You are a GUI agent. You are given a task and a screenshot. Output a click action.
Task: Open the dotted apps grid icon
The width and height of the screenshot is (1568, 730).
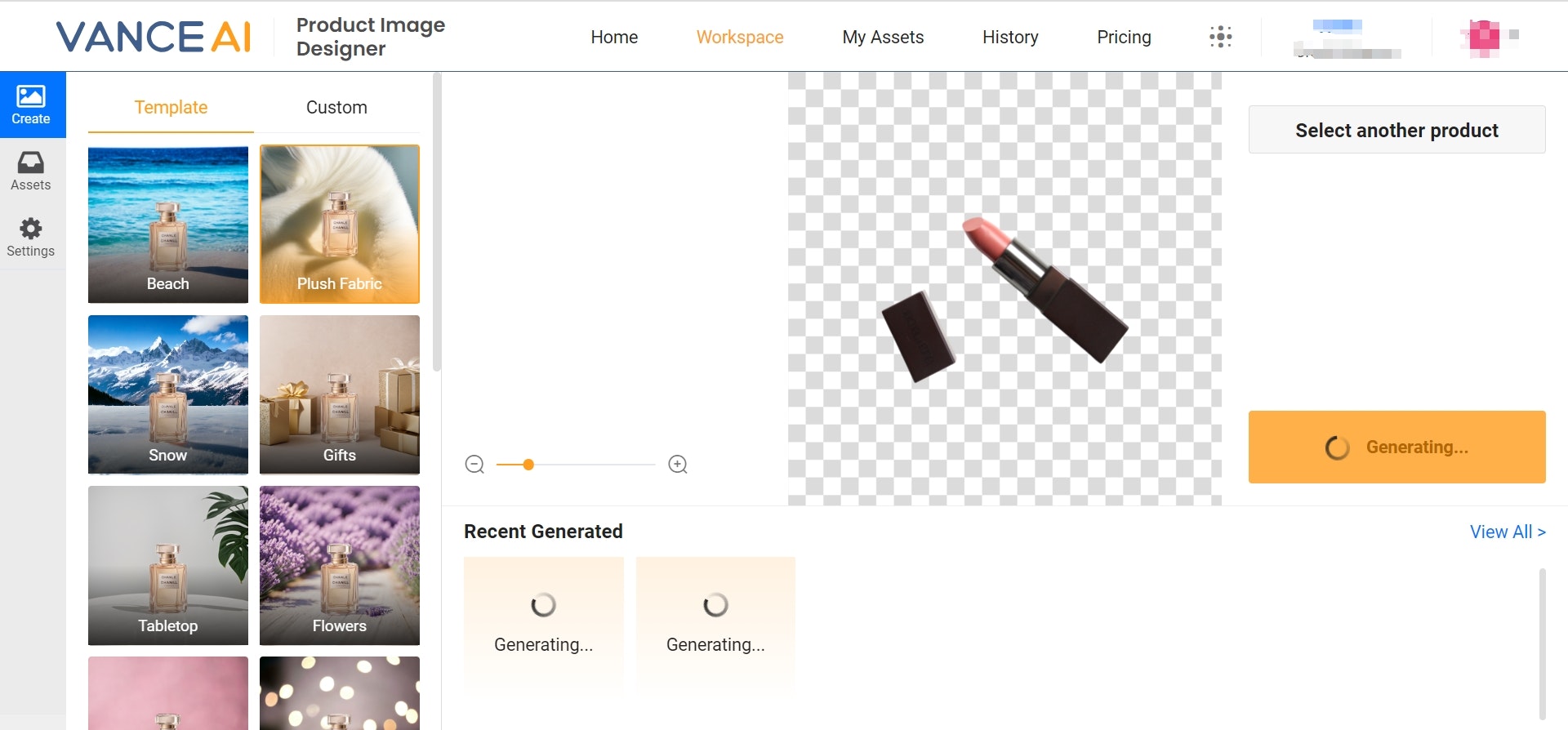point(1220,37)
